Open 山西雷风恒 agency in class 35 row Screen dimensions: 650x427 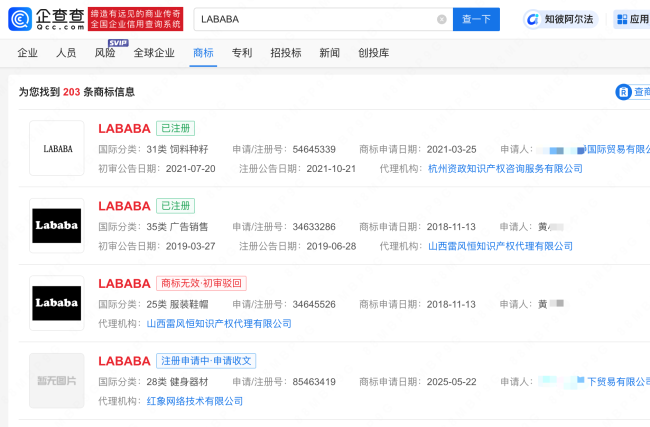500,246
